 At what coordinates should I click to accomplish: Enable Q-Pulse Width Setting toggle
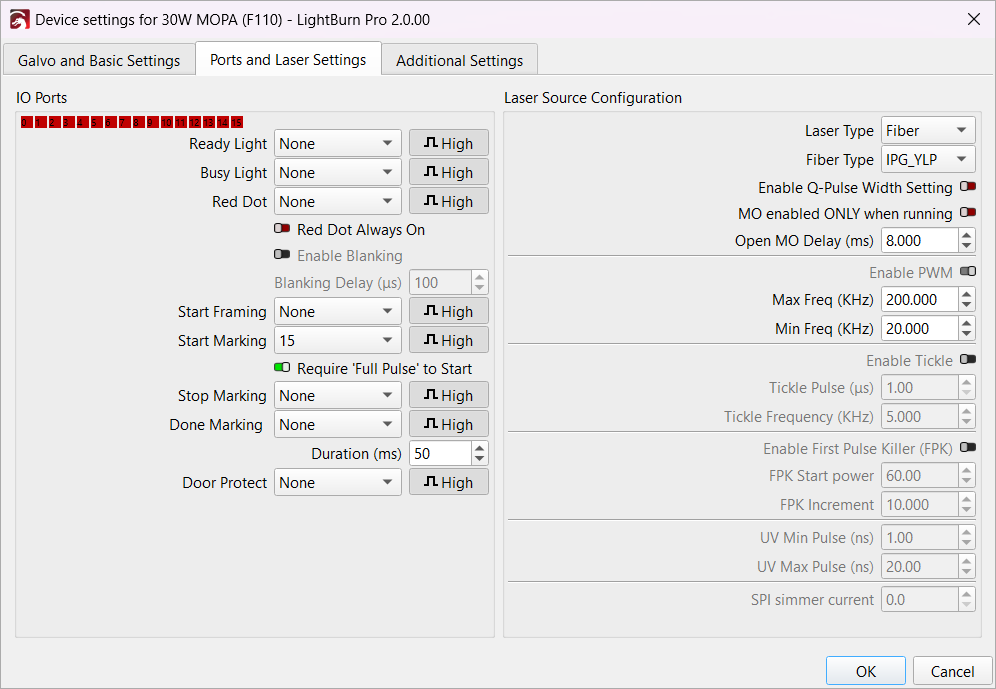point(967,187)
